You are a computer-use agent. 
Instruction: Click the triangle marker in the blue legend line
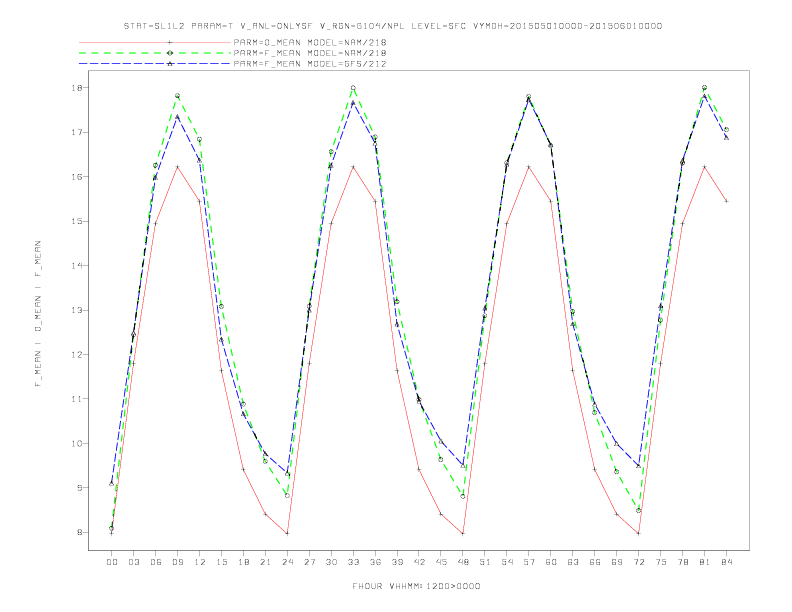click(170, 64)
